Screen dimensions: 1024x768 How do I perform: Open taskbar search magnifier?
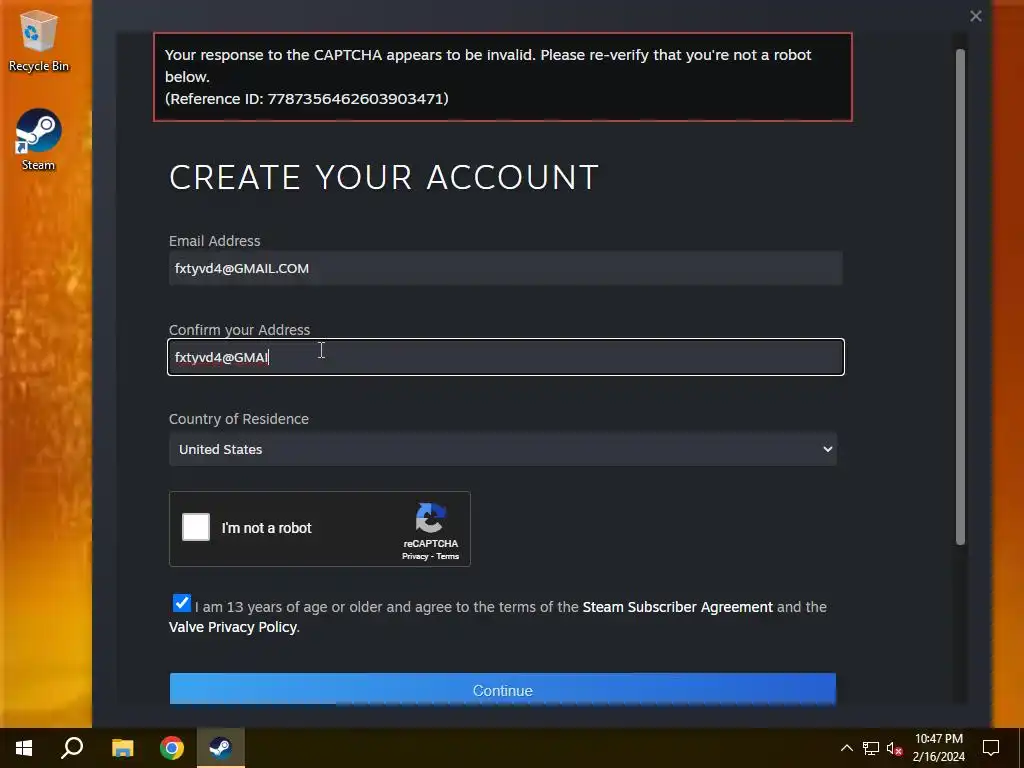click(x=72, y=748)
